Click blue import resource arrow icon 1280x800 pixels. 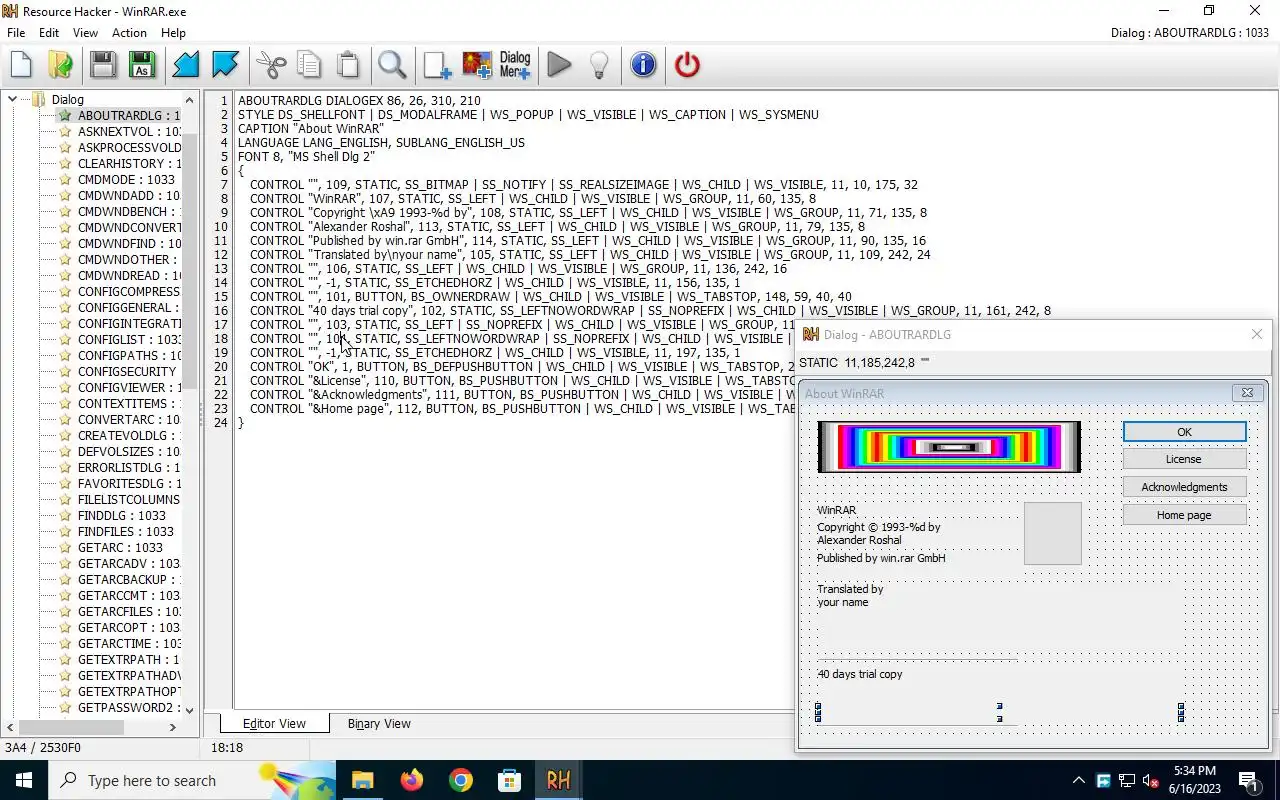pos(186,65)
